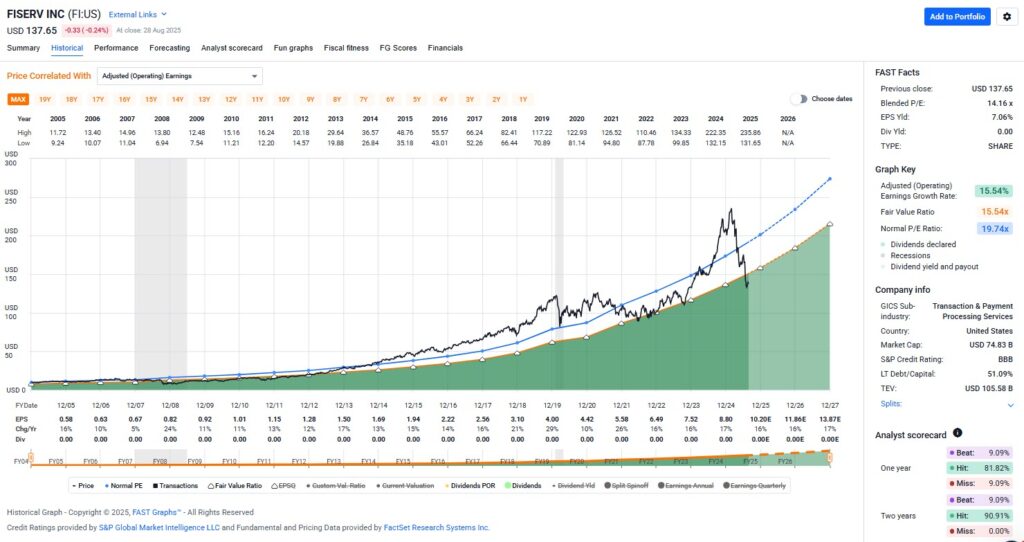Click the FY15 point on timeline navigator

pos(403,461)
